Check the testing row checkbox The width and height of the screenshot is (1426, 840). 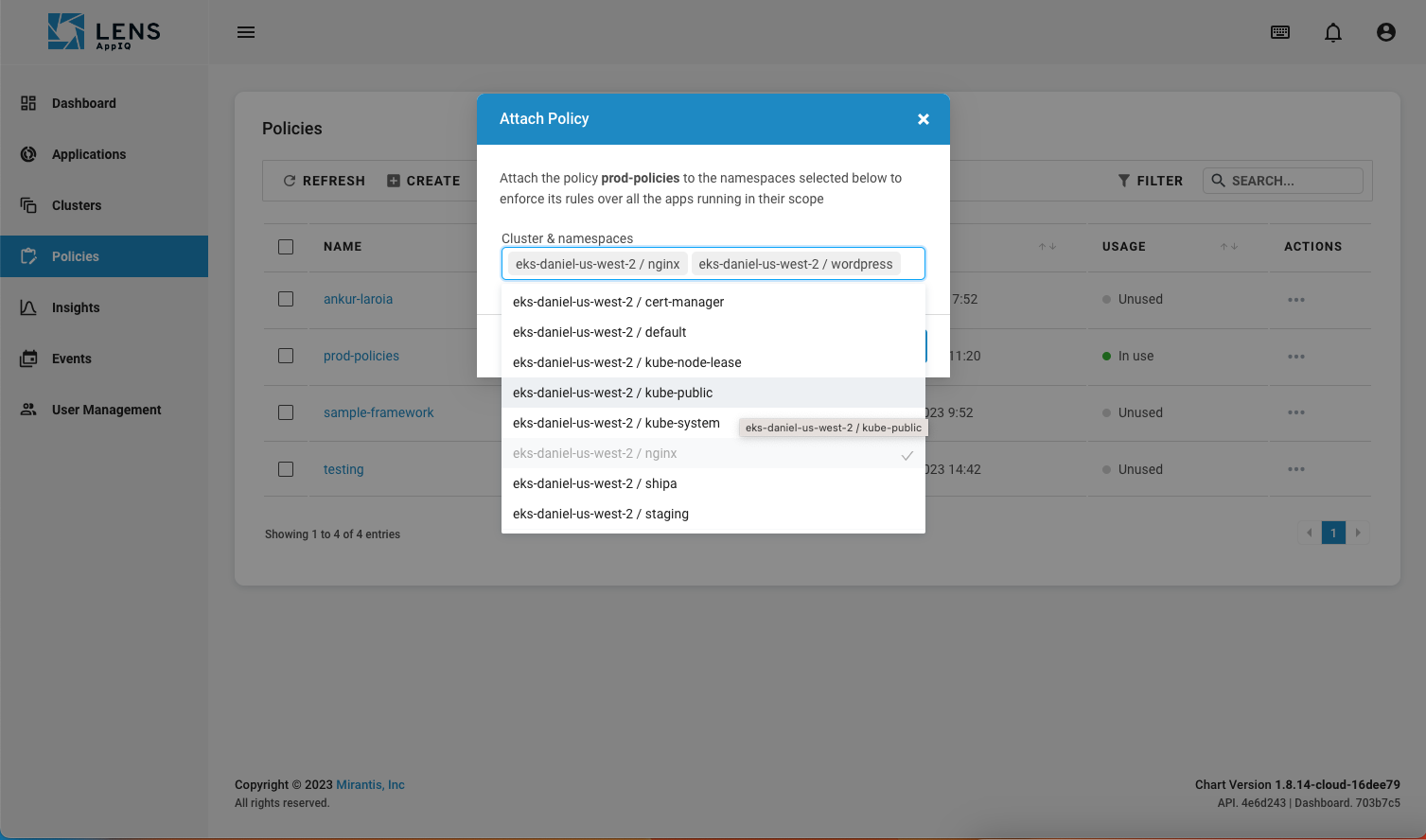click(286, 469)
